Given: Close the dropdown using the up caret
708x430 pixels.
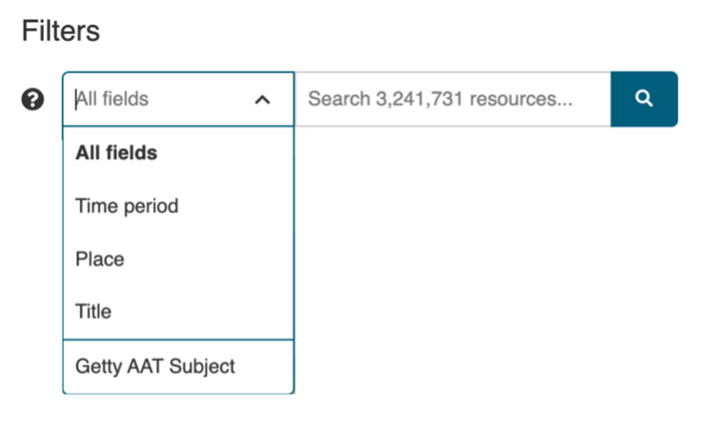Looking at the screenshot, I should 262,99.
